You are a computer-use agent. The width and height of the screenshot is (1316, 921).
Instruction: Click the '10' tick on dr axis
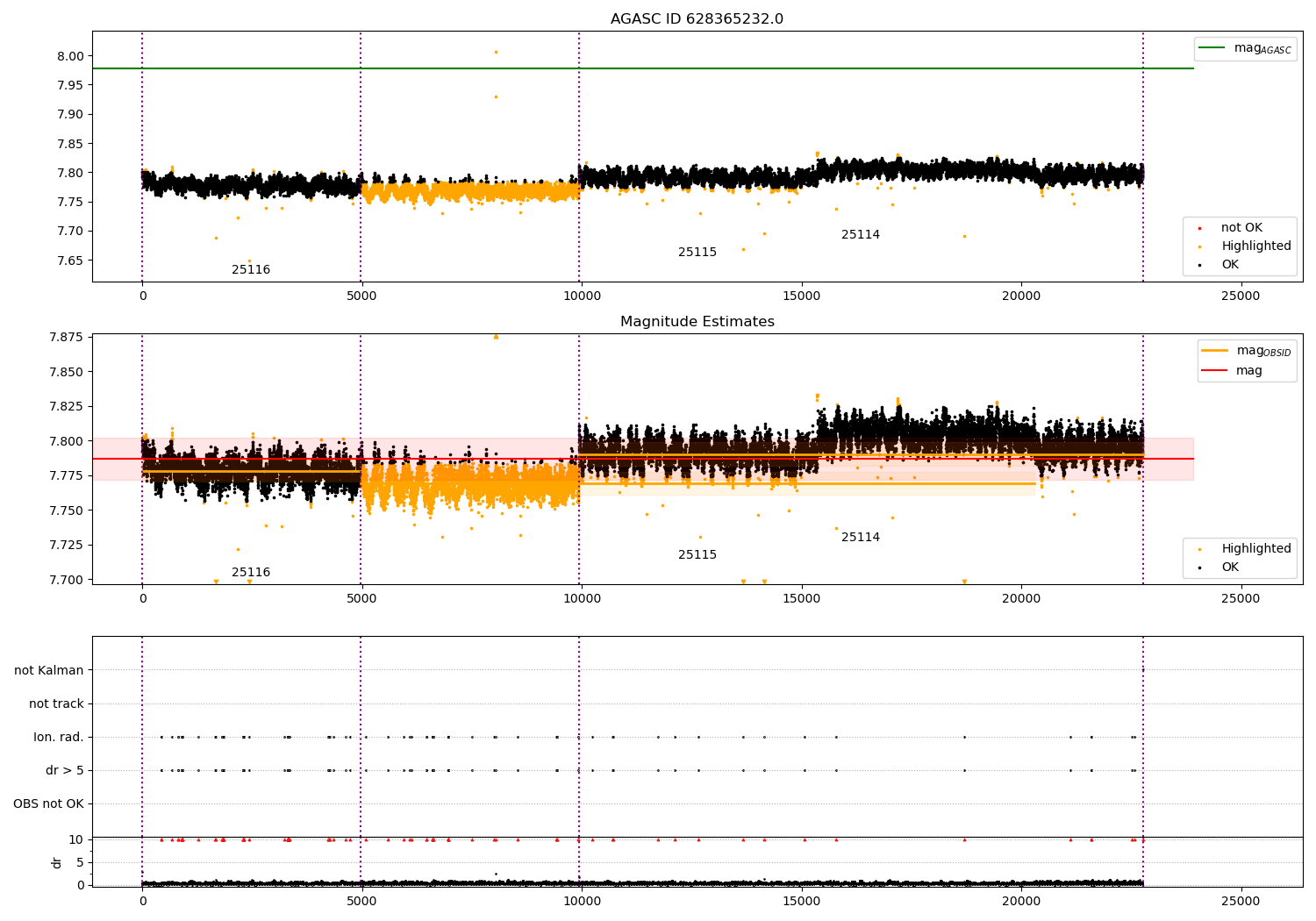click(x=76, y=839)
